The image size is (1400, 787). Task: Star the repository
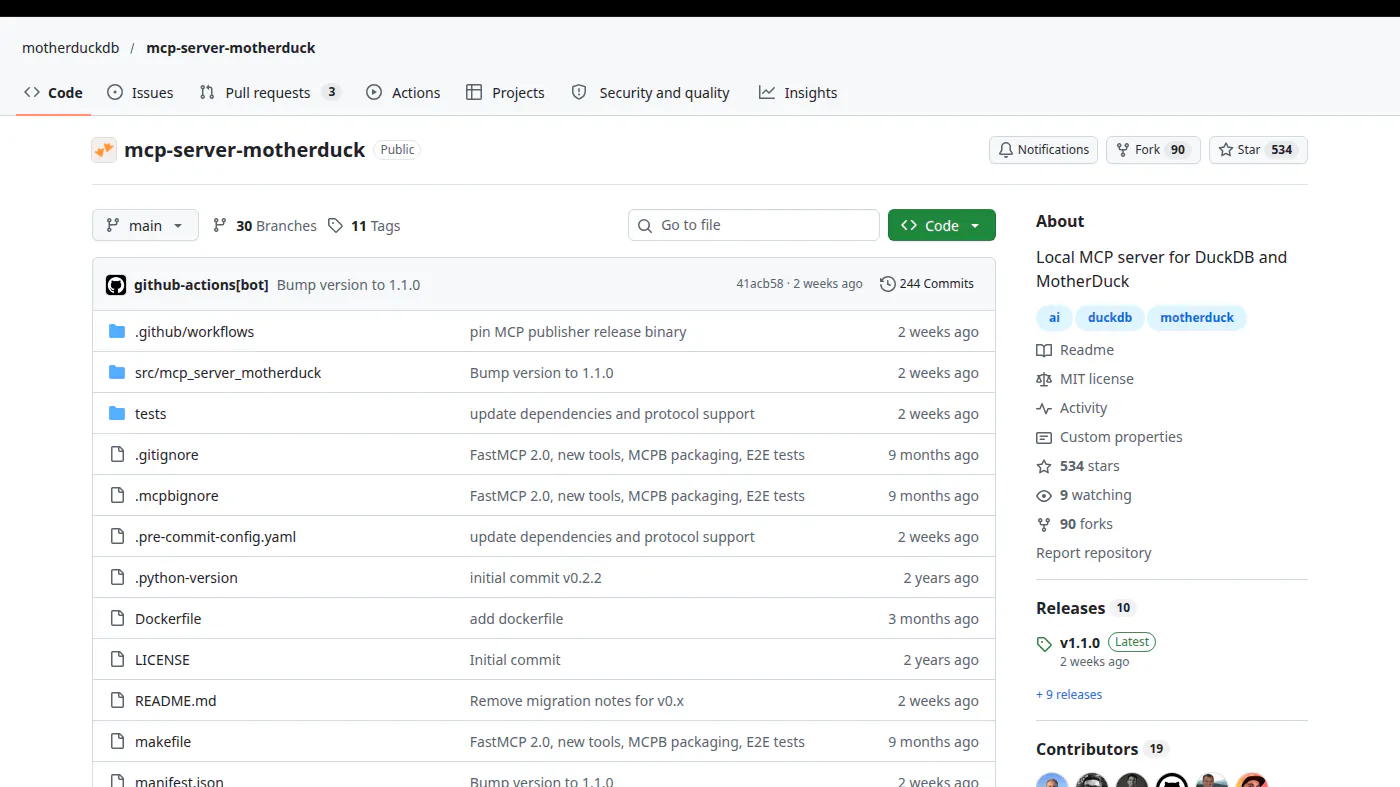(x=1258, y=150)
